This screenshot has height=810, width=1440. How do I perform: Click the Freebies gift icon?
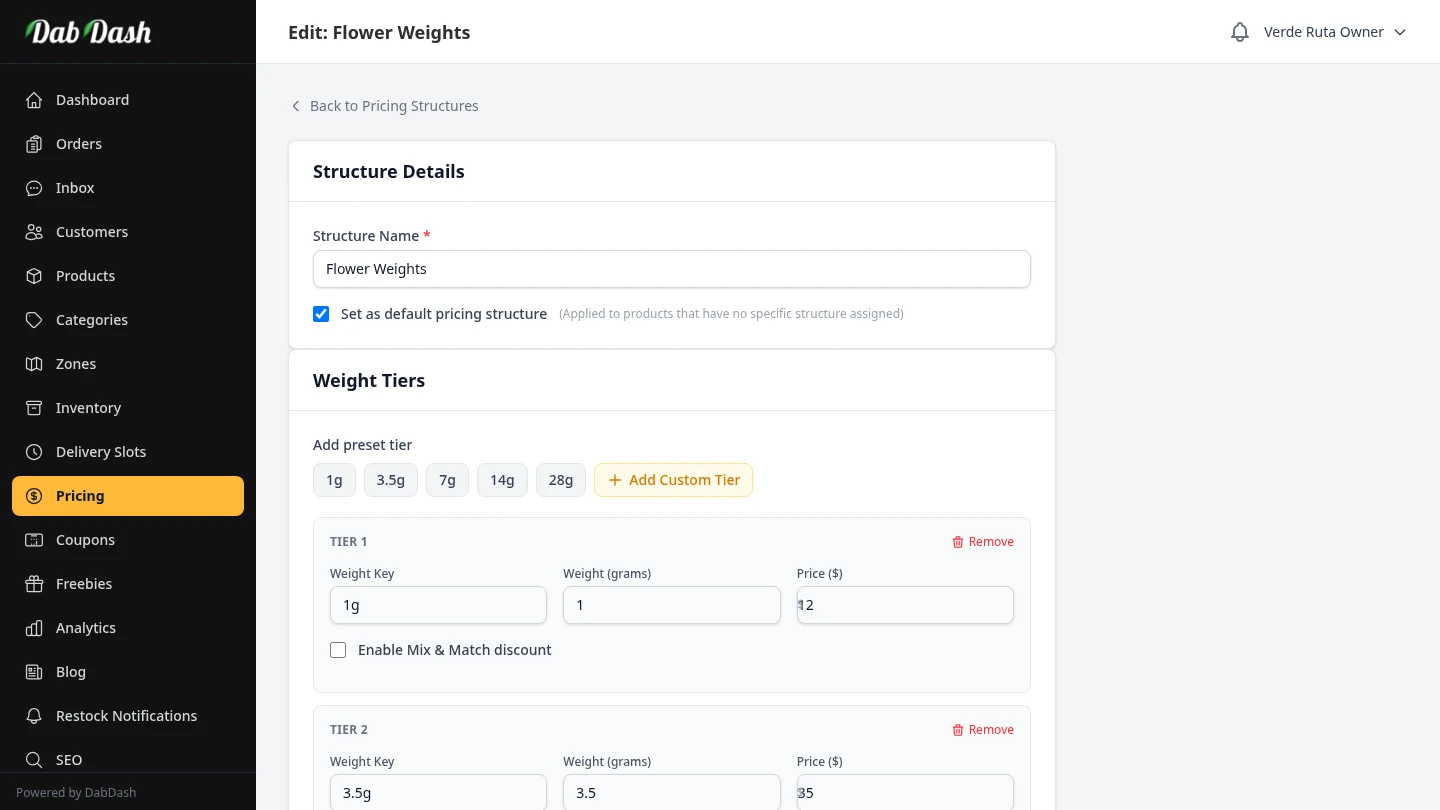click(x=34, y=584)
